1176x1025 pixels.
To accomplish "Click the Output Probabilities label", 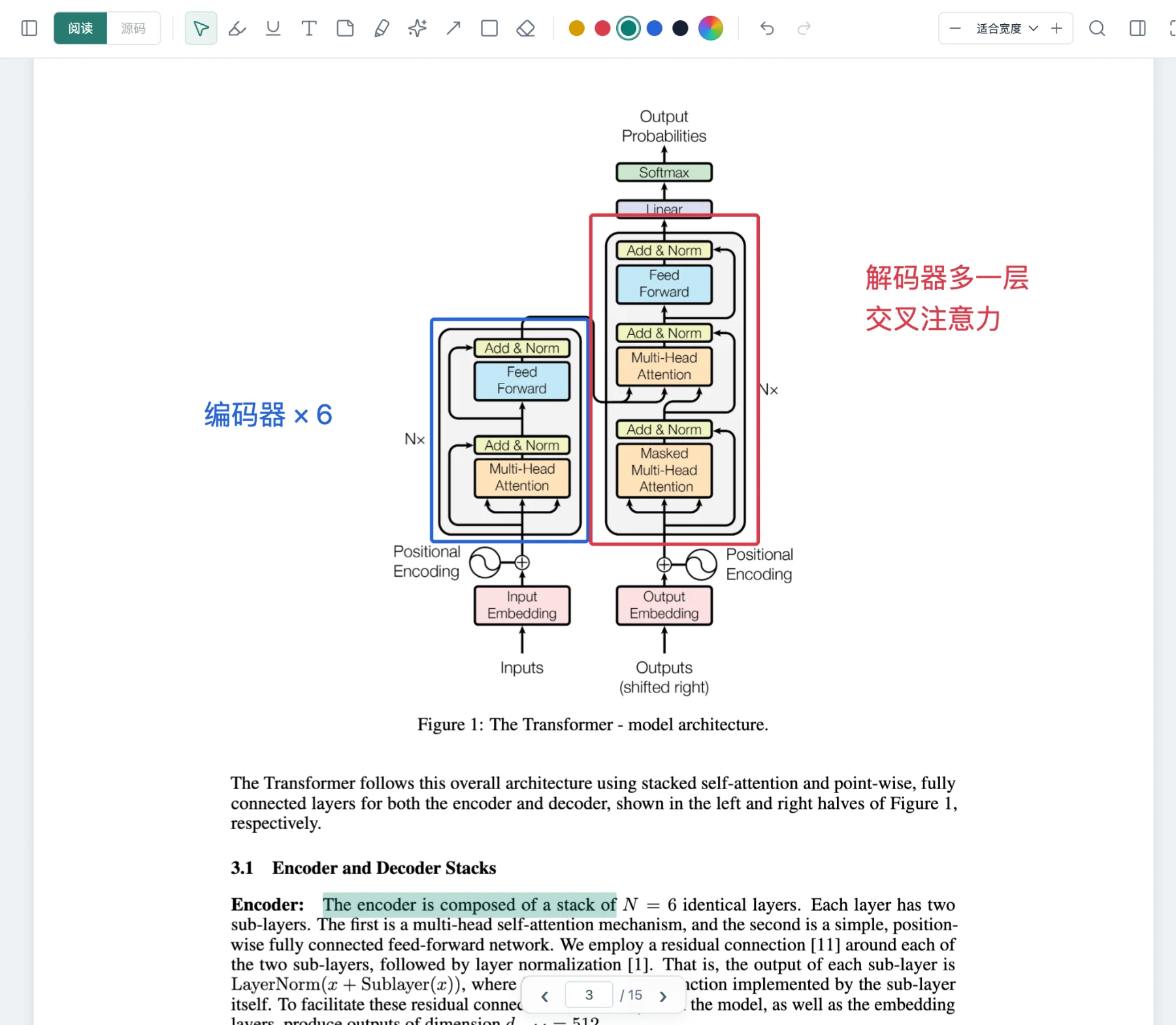I will click(x=664, y=126).
